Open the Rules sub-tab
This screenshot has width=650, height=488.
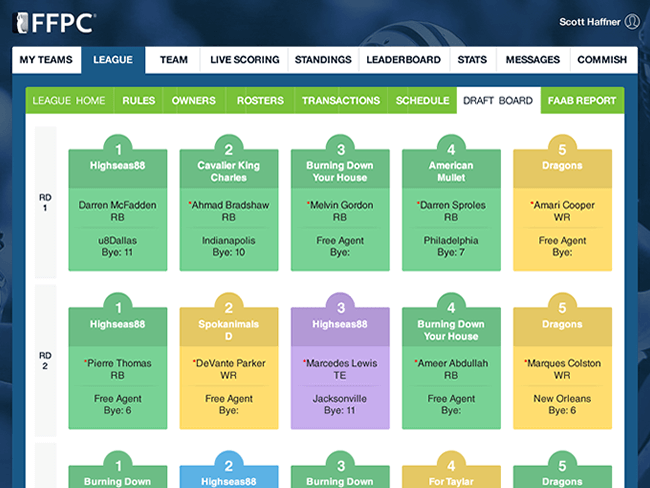coord(138,100)
